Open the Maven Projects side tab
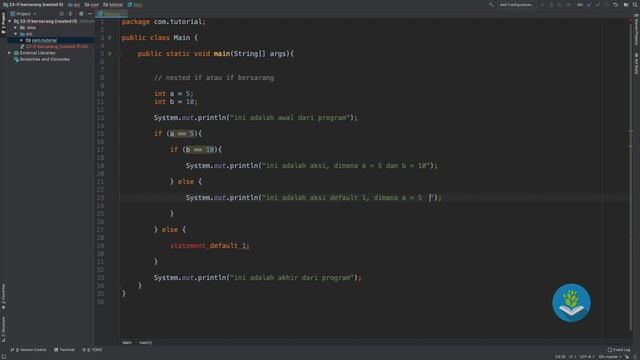Screen dimensions: 640x360 coord(636,29)
